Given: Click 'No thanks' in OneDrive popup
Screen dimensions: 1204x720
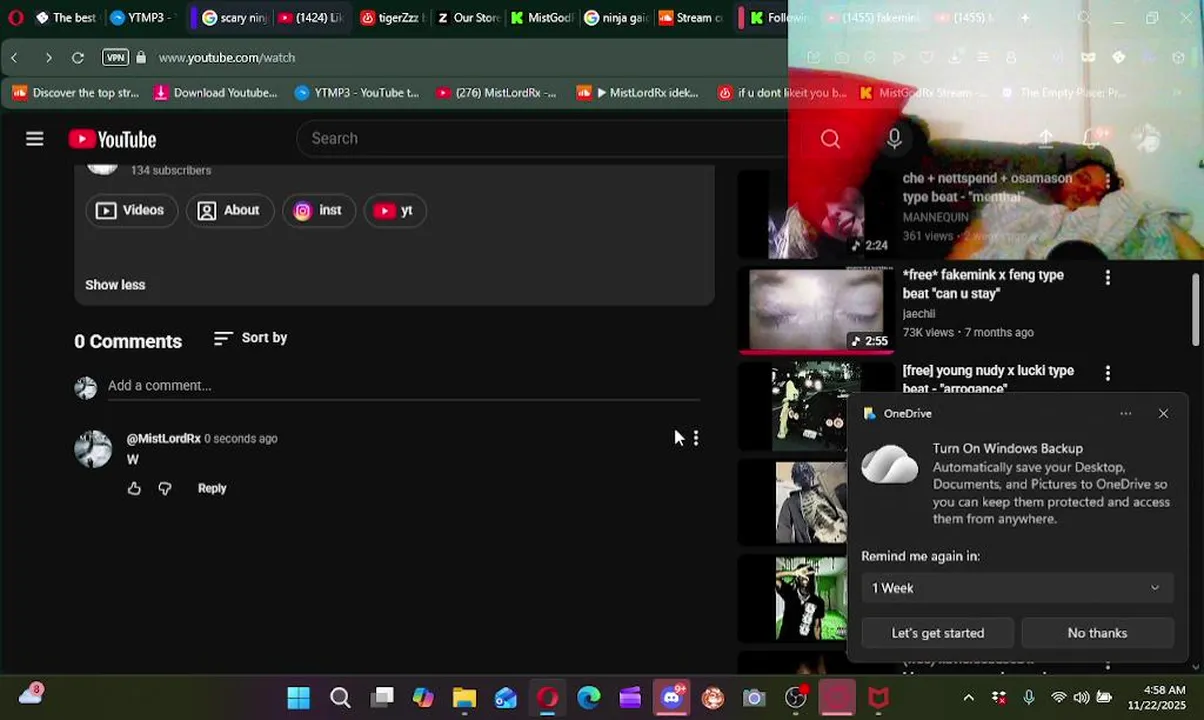Looking at the screenshot, I should coord(1097,633).
